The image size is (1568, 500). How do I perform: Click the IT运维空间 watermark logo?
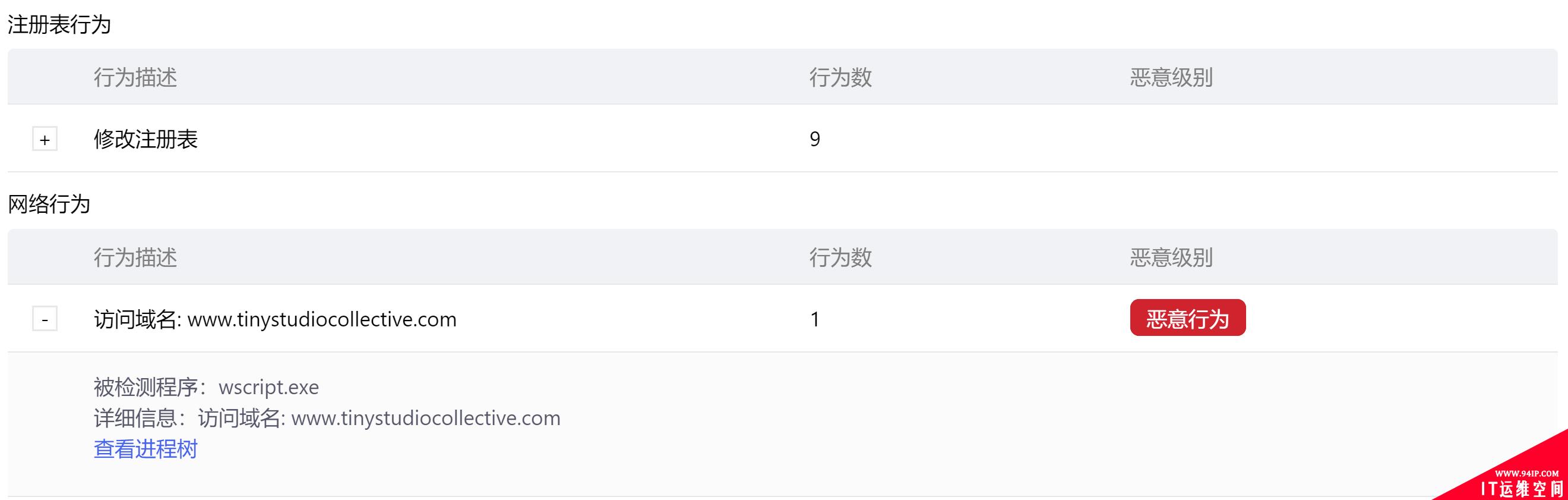coord(1522,489)
